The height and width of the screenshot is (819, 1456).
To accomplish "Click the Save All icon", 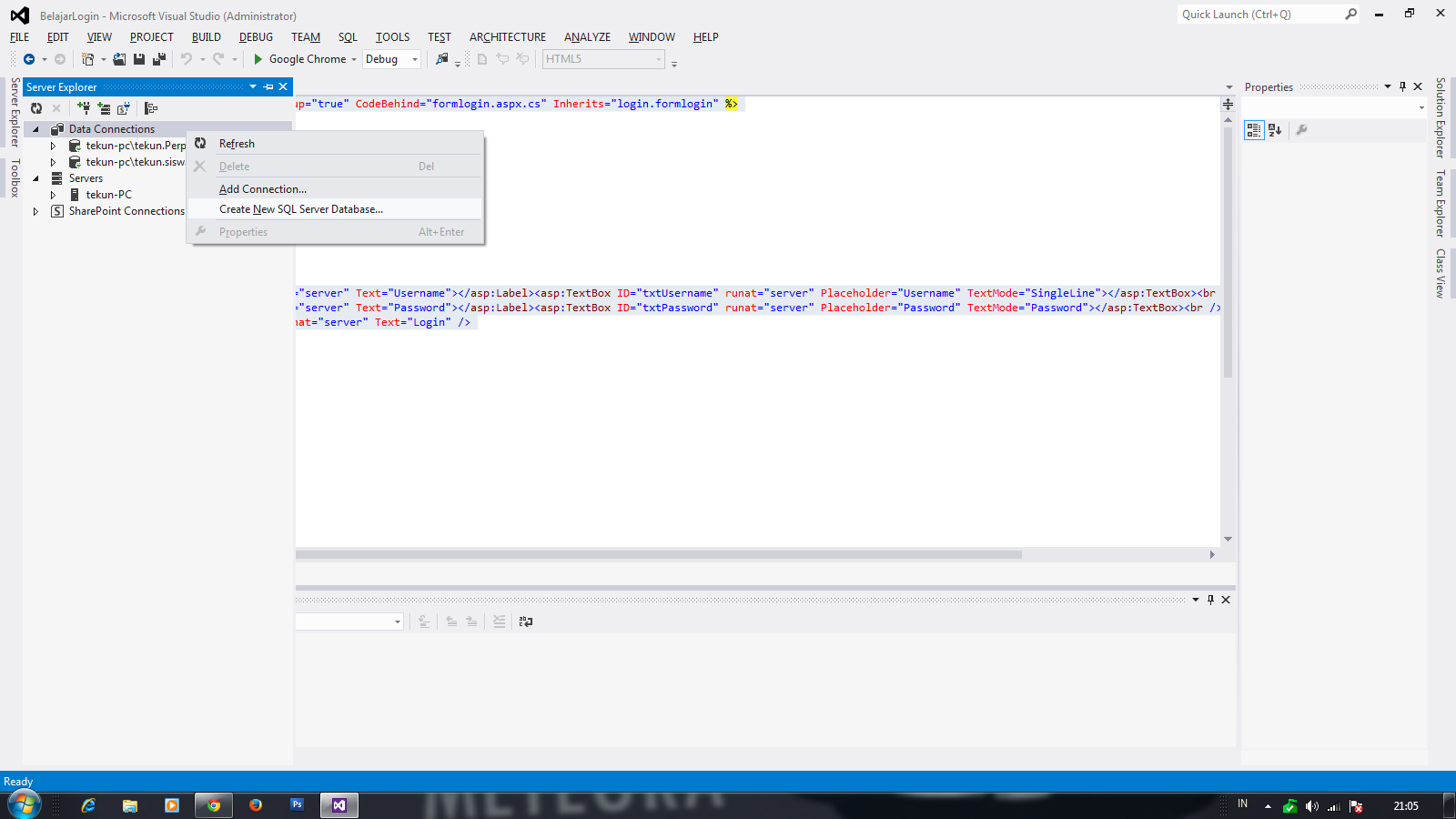I will pos(159,58).
